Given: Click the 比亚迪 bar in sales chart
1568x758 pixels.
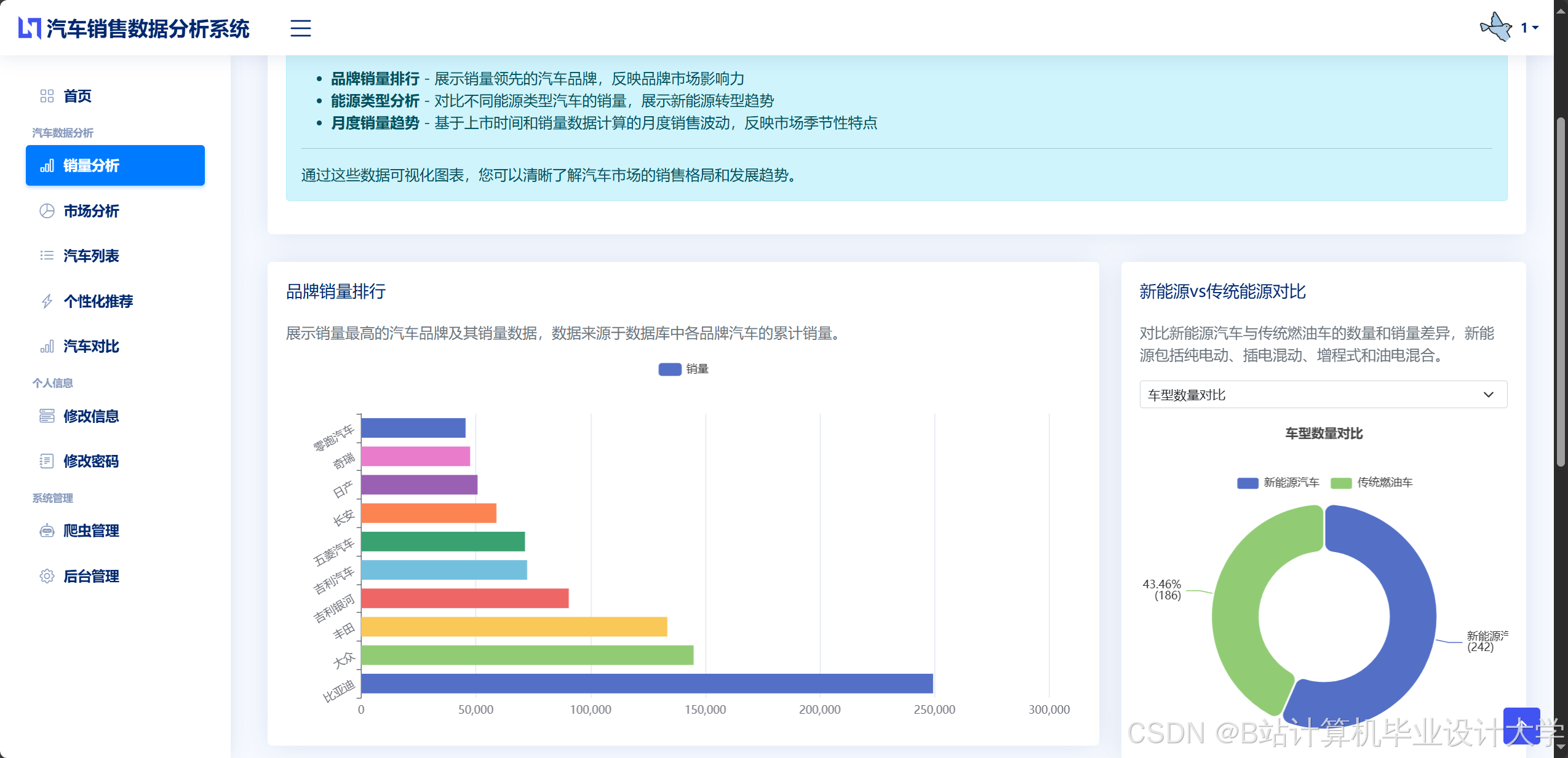Looking at the screenshot, I should coord(646,684).
